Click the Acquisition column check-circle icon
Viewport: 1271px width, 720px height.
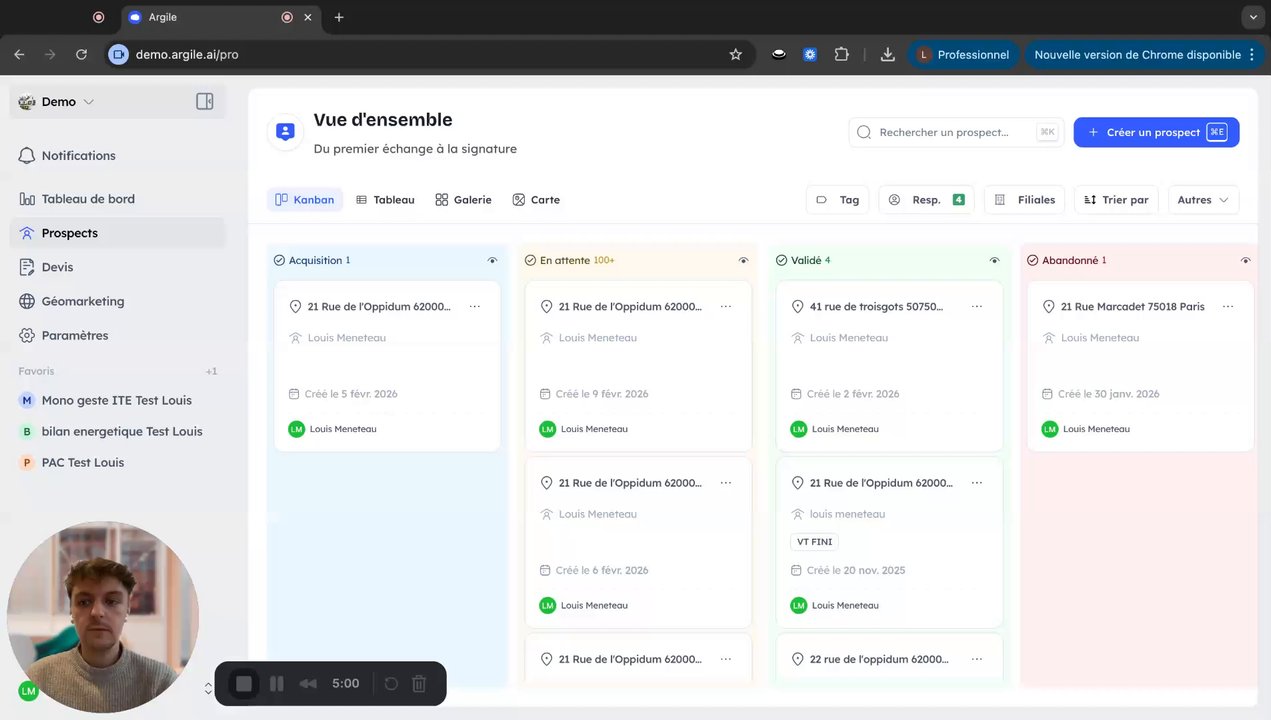[279, 260]
